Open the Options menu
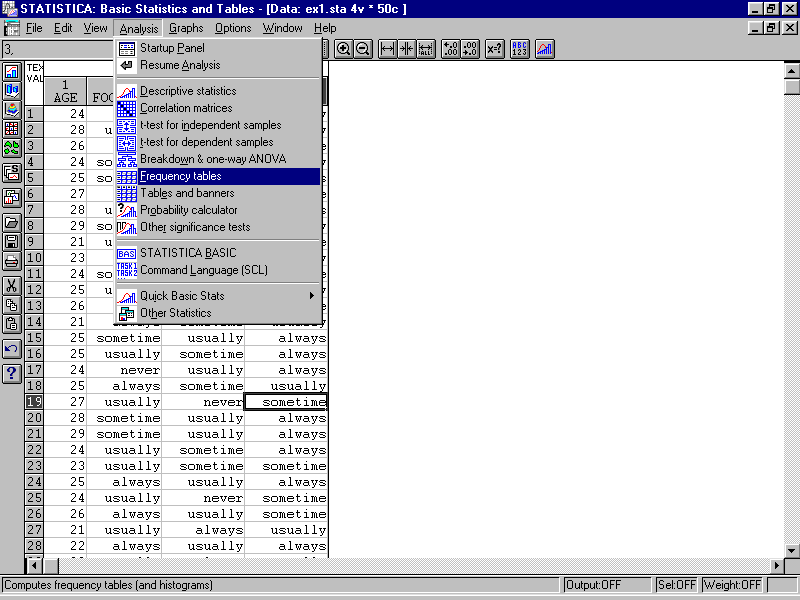The width and height of the screenshot is (800, 600). point(233,28)
